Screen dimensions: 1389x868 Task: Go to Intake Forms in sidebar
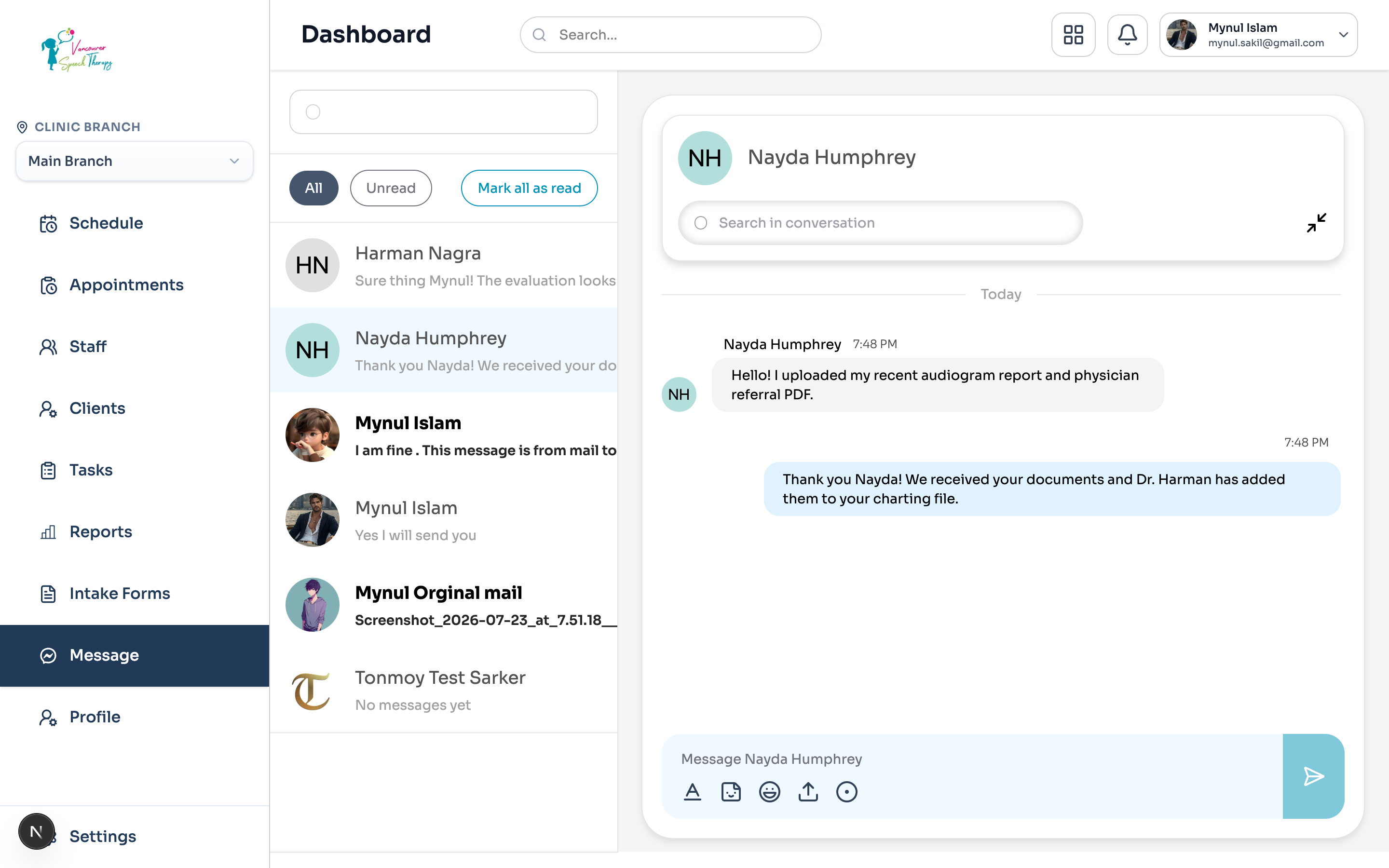coord(120,594)
